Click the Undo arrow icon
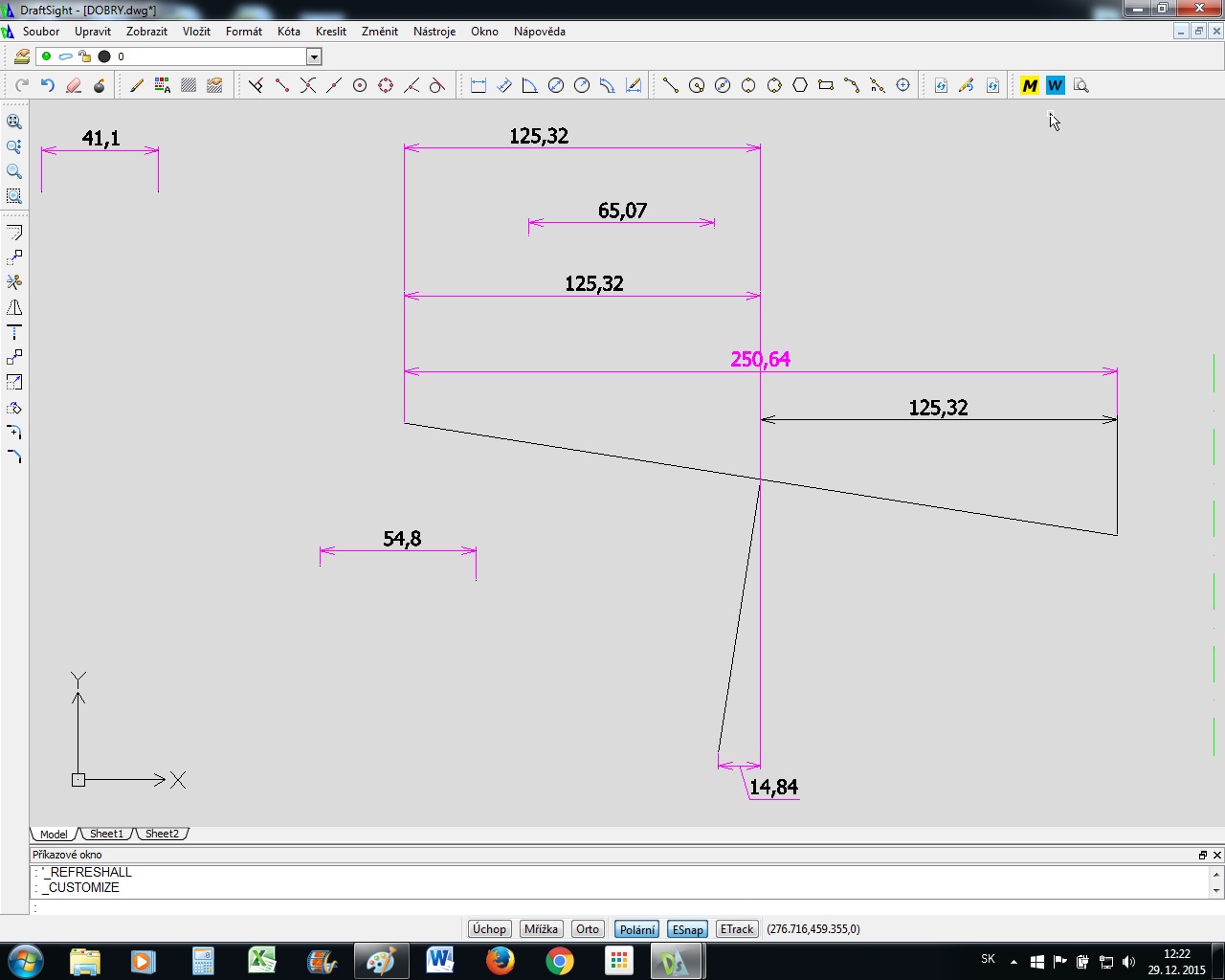 [47, 85]
